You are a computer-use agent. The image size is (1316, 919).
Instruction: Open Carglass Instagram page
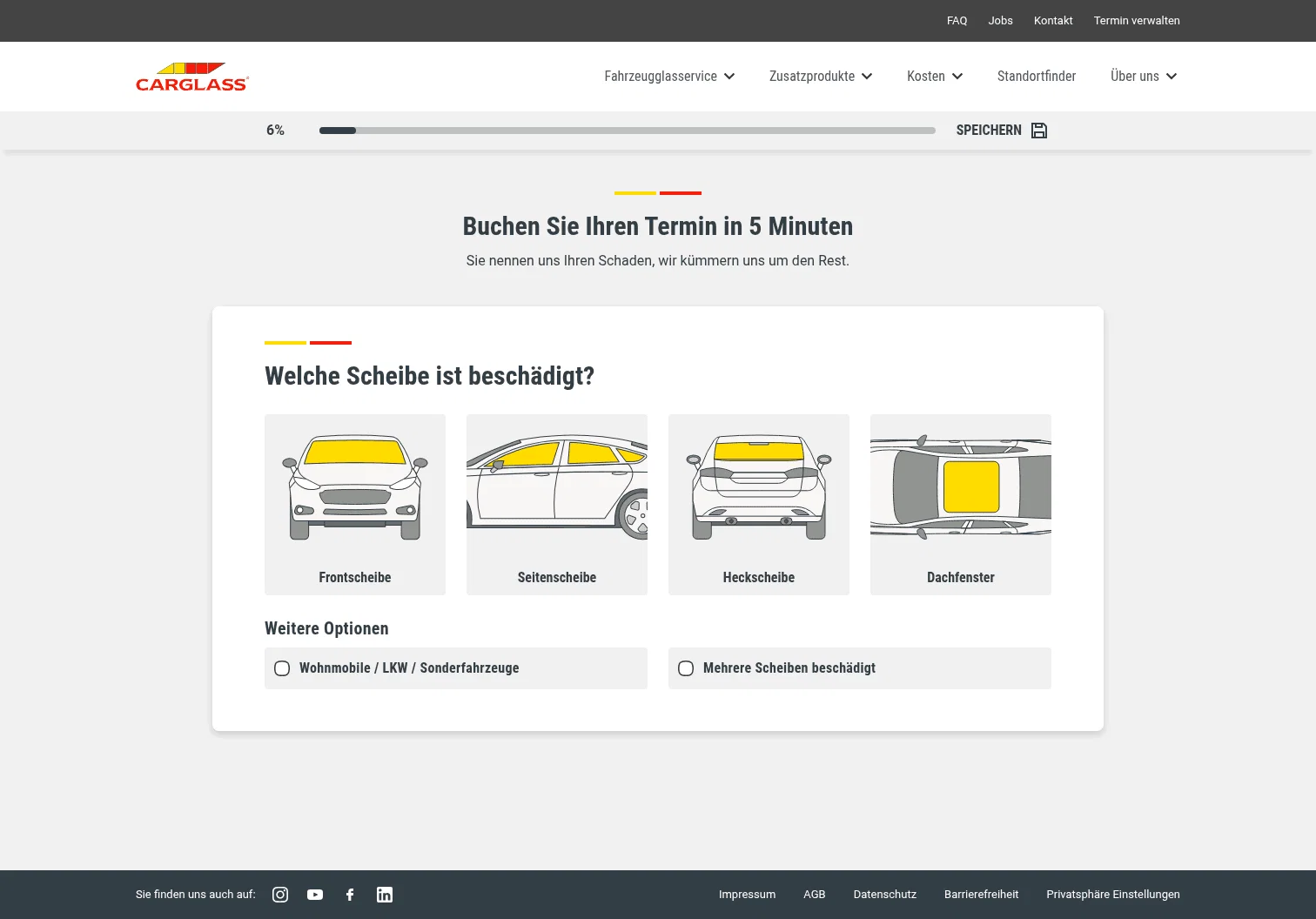(x=280, y=895)
